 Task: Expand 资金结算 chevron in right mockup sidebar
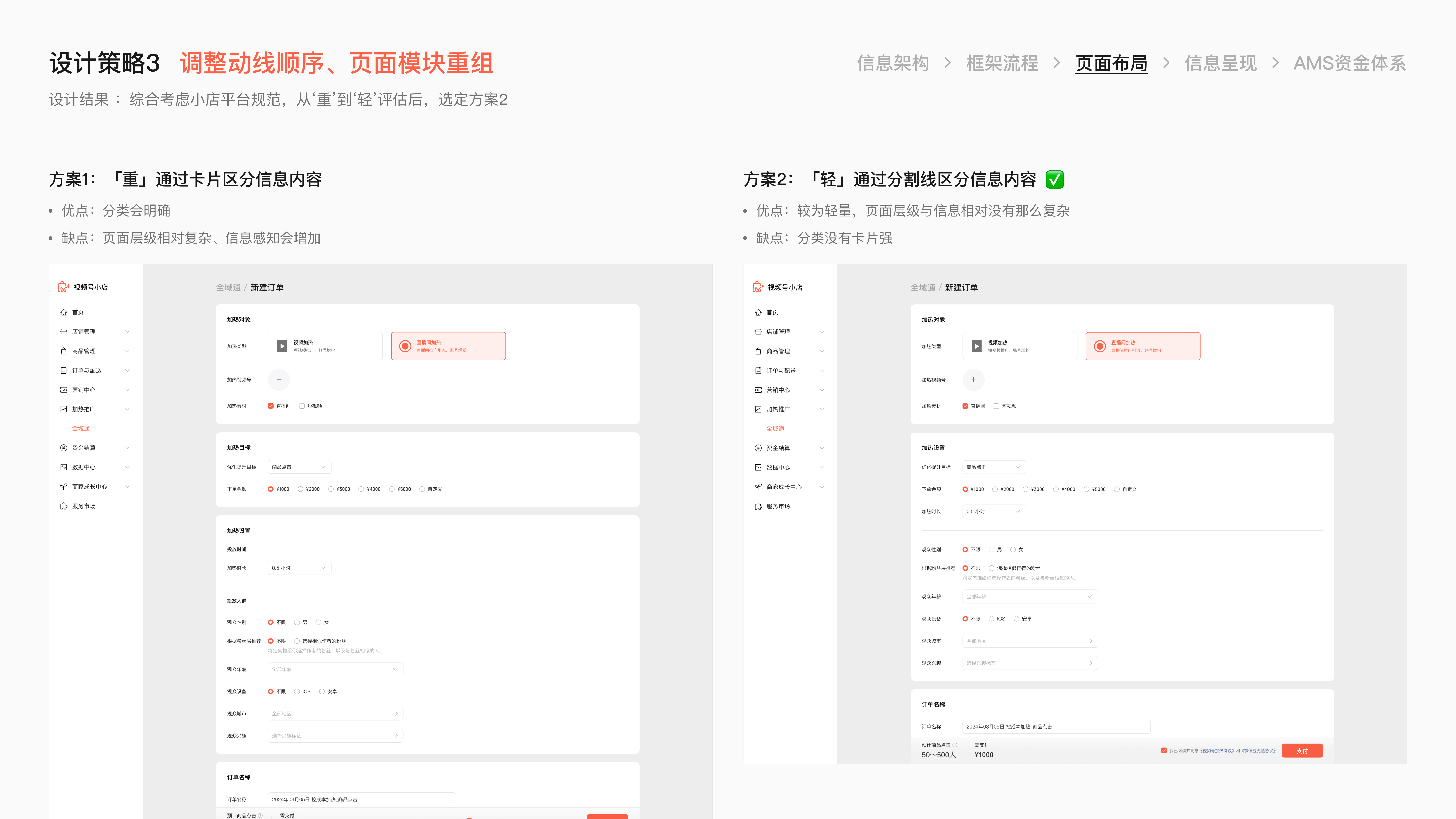pyautogui.click(x=822, y=448)
